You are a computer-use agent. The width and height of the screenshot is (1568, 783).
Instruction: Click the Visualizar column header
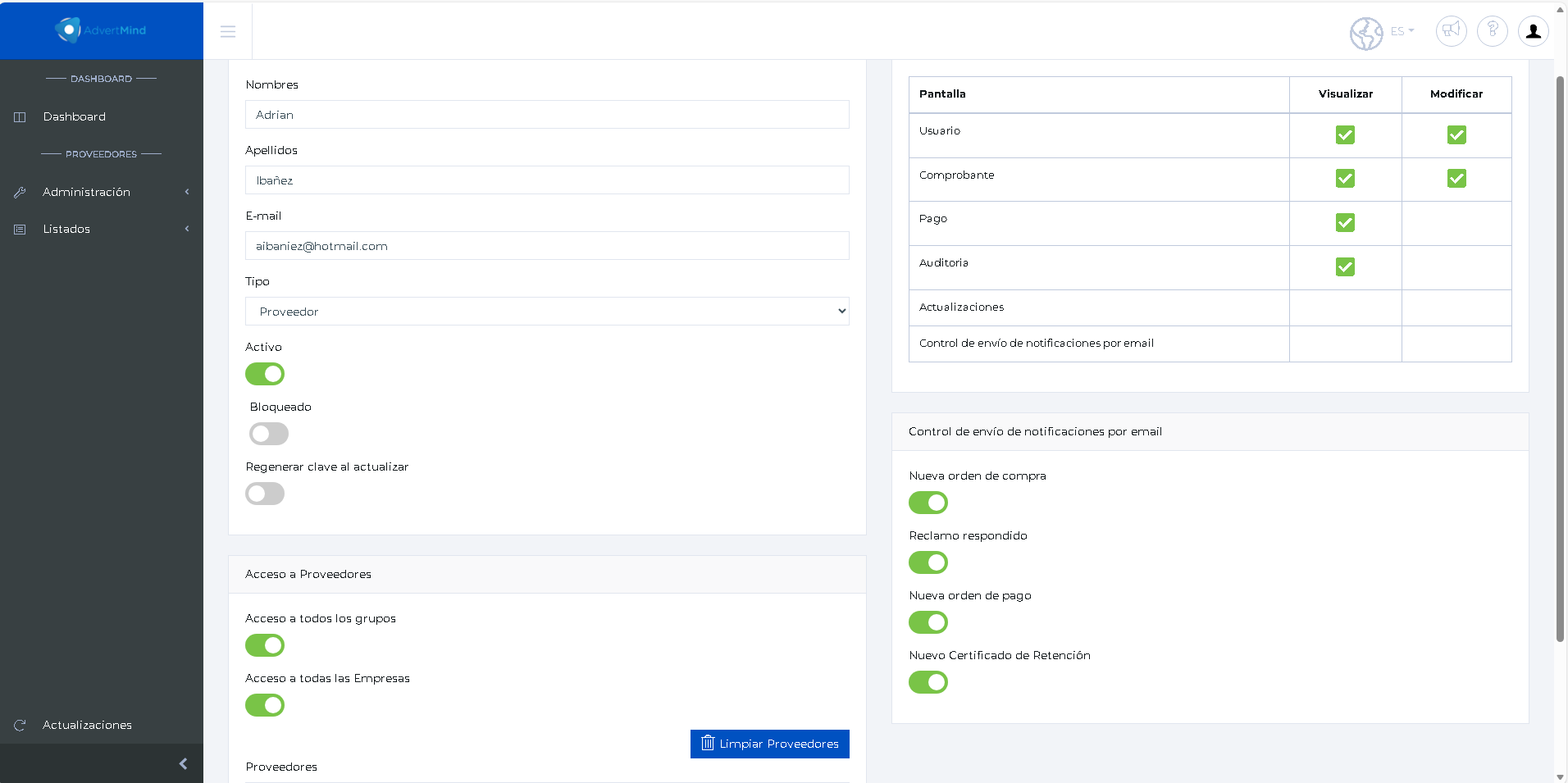point(1346,93)
